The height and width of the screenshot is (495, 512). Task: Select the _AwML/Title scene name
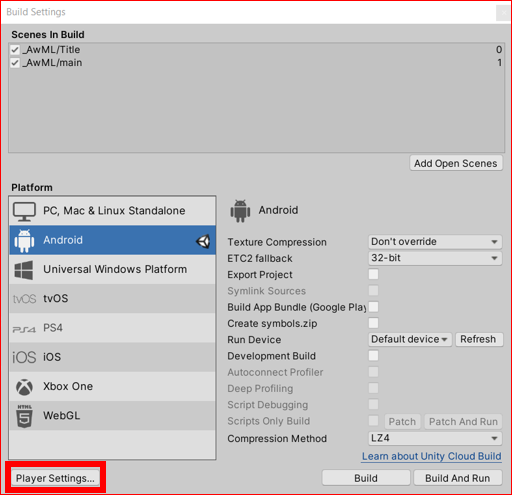(51, 50)
